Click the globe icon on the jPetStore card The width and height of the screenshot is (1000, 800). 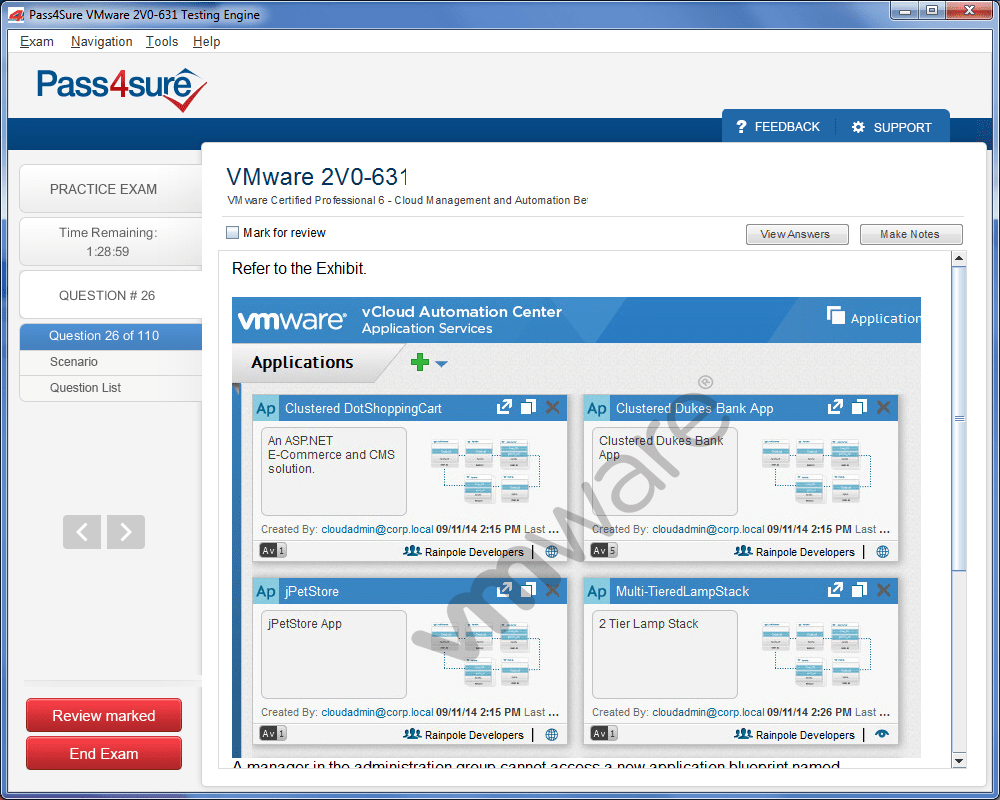pyautogui.click(x=549, y=735)
